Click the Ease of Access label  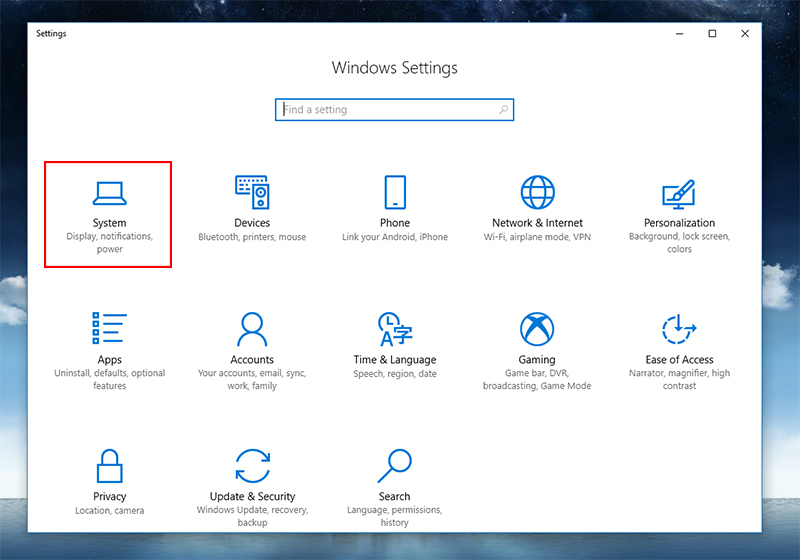[679, 360]
